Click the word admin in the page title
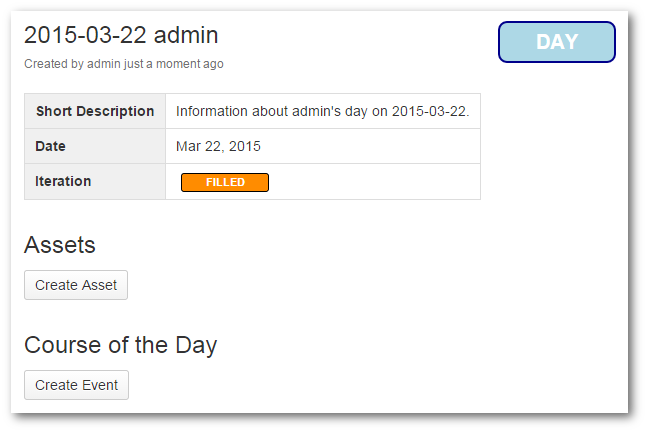The height and width of the screenshot is (432, 647). click(x=184, y=36)
